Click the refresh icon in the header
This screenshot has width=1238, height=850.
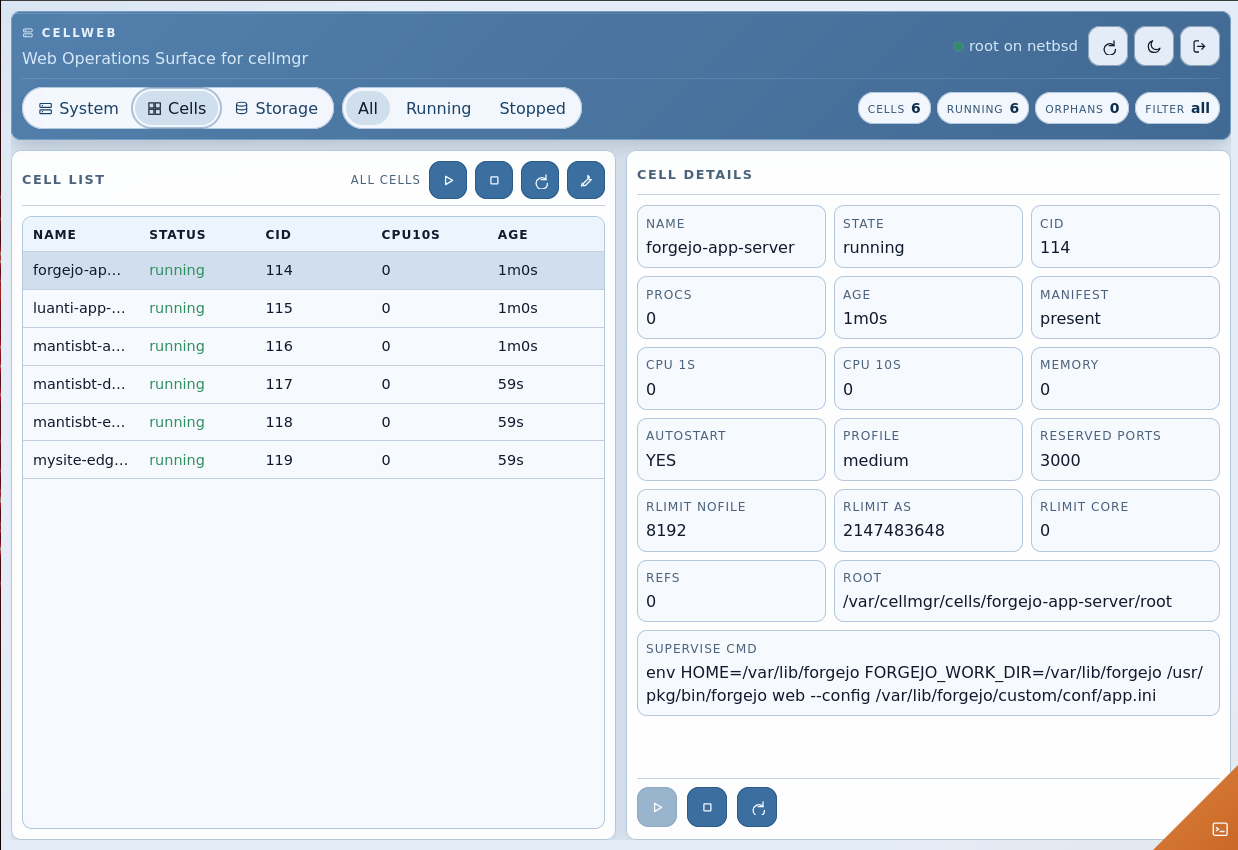point(1108,47)
